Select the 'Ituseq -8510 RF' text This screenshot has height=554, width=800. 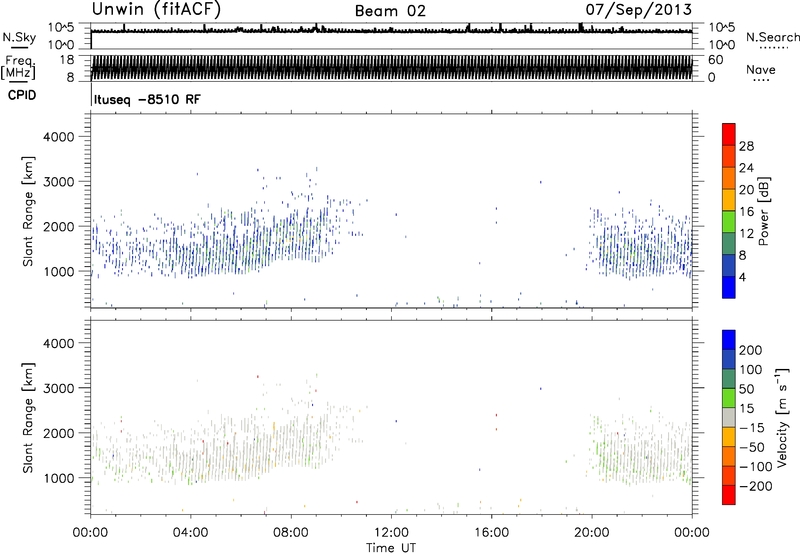147,99
